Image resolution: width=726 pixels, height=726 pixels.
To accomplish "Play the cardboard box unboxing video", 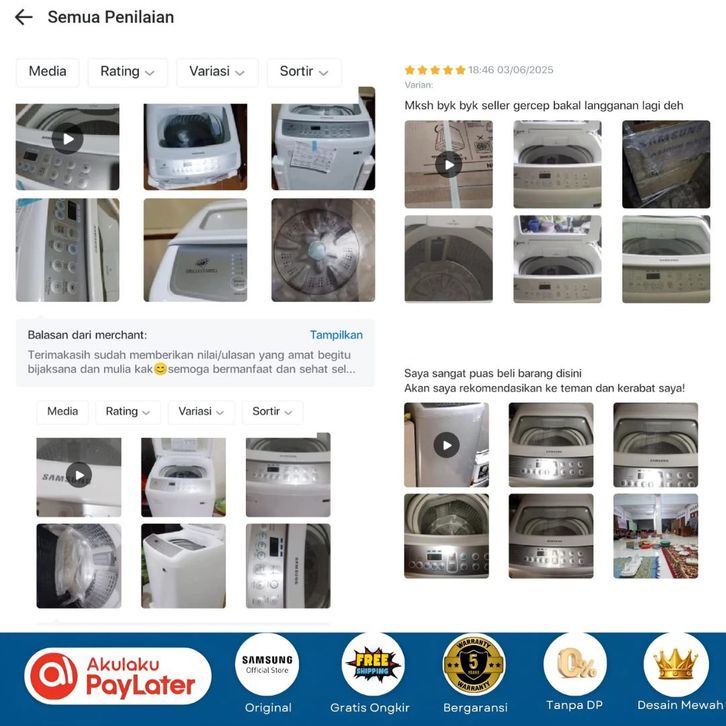I will (x=449, y=164).
